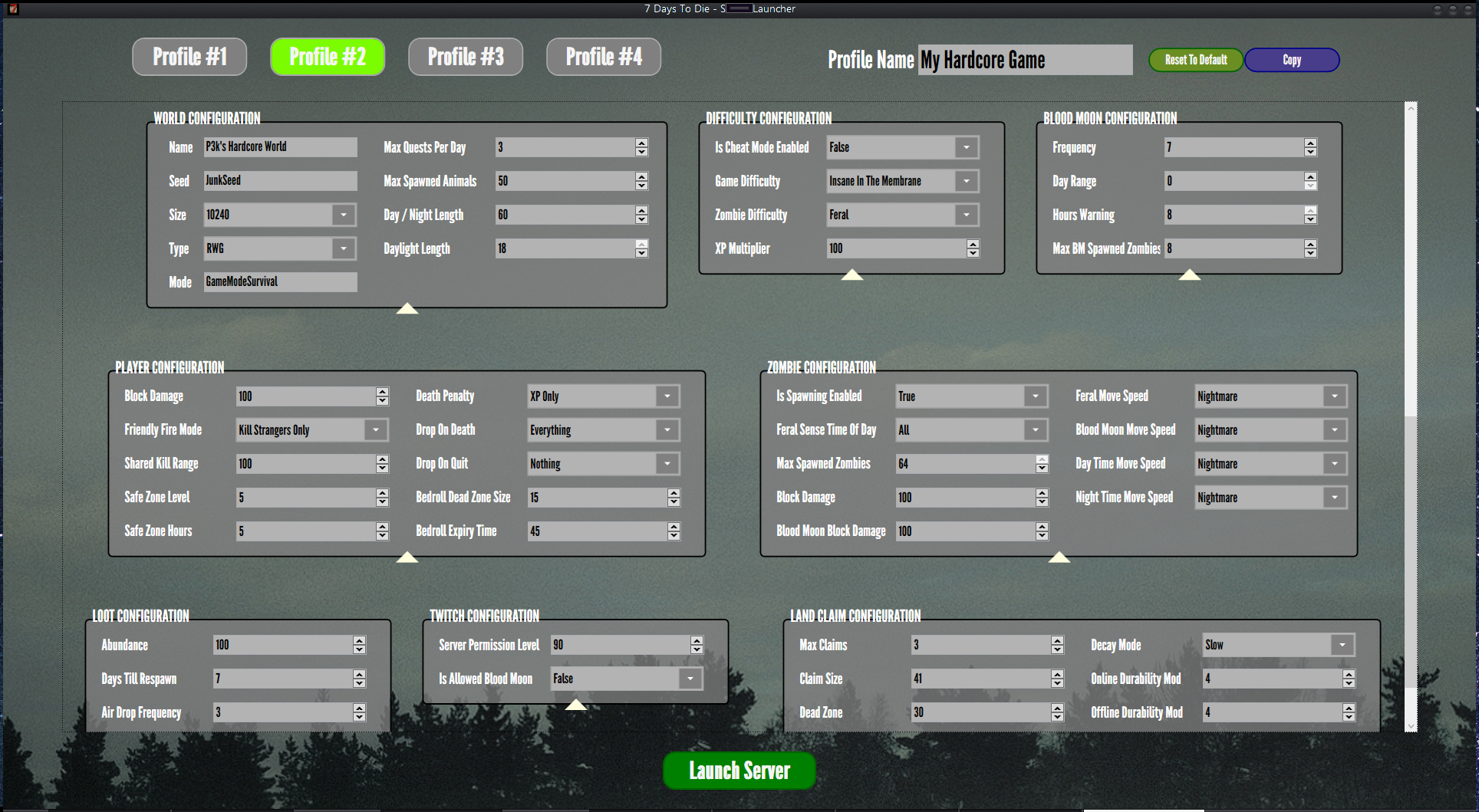Image resolution: width=1479 pixels, height=812 pixels.
Task: Adjust the Max Spawned Zombies stepper
Action: point(1043,464)
